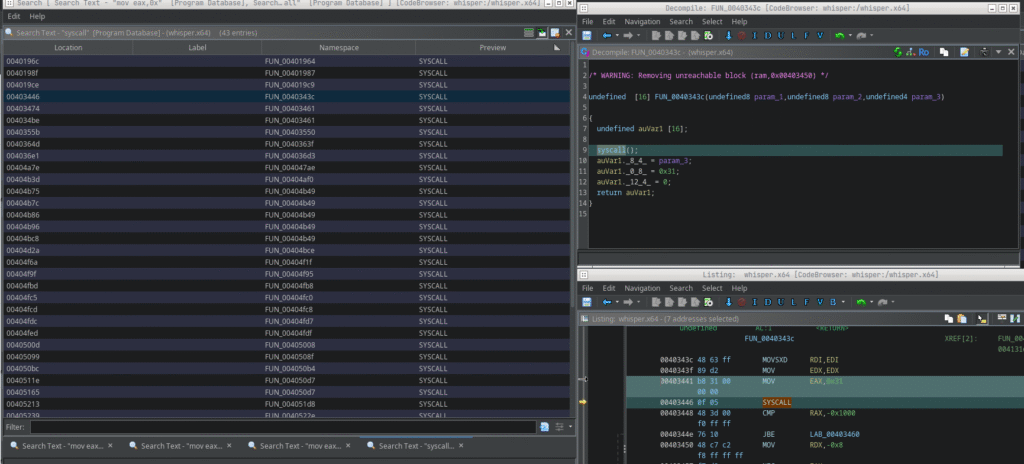Click the Filter text input field
The height and width of the screenshot is (464, 1024).
click(280, 426)
